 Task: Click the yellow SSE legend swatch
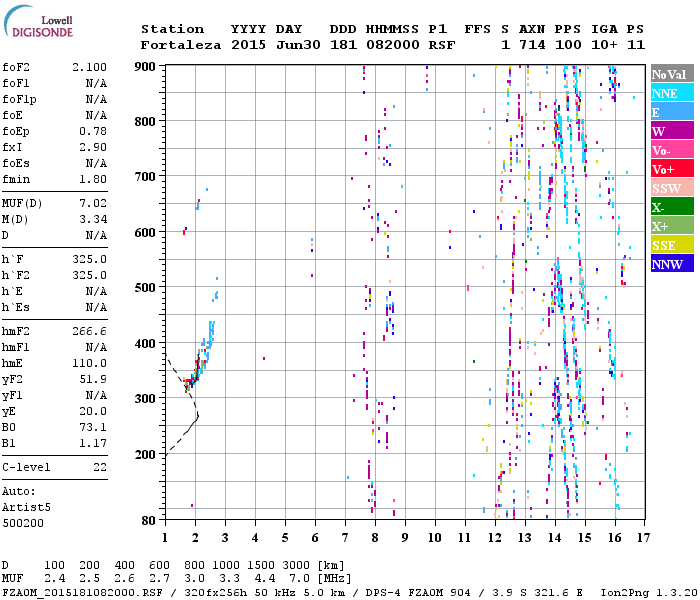click(669, 245)
